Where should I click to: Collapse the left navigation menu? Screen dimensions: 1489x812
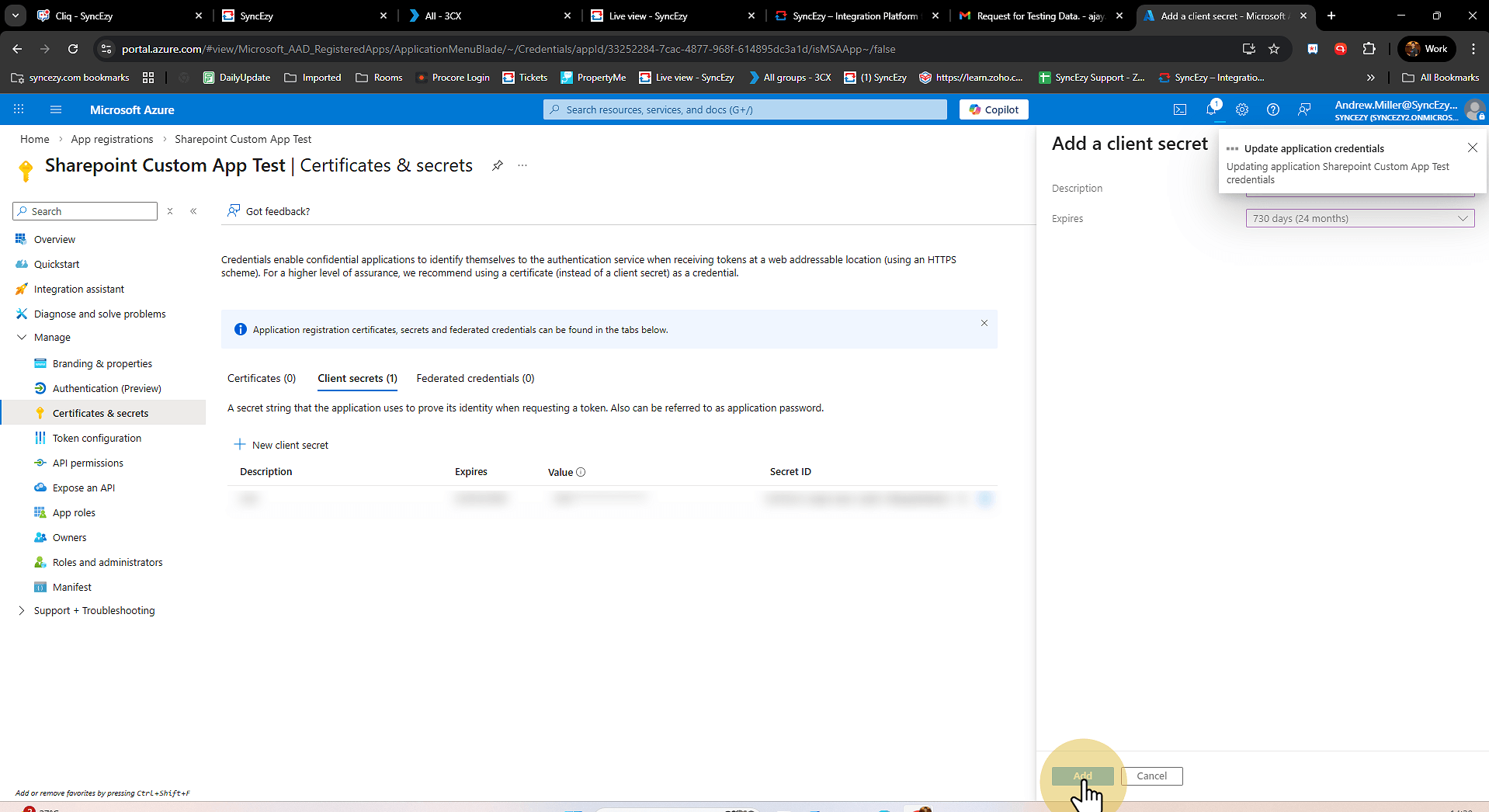pos(193,211)
